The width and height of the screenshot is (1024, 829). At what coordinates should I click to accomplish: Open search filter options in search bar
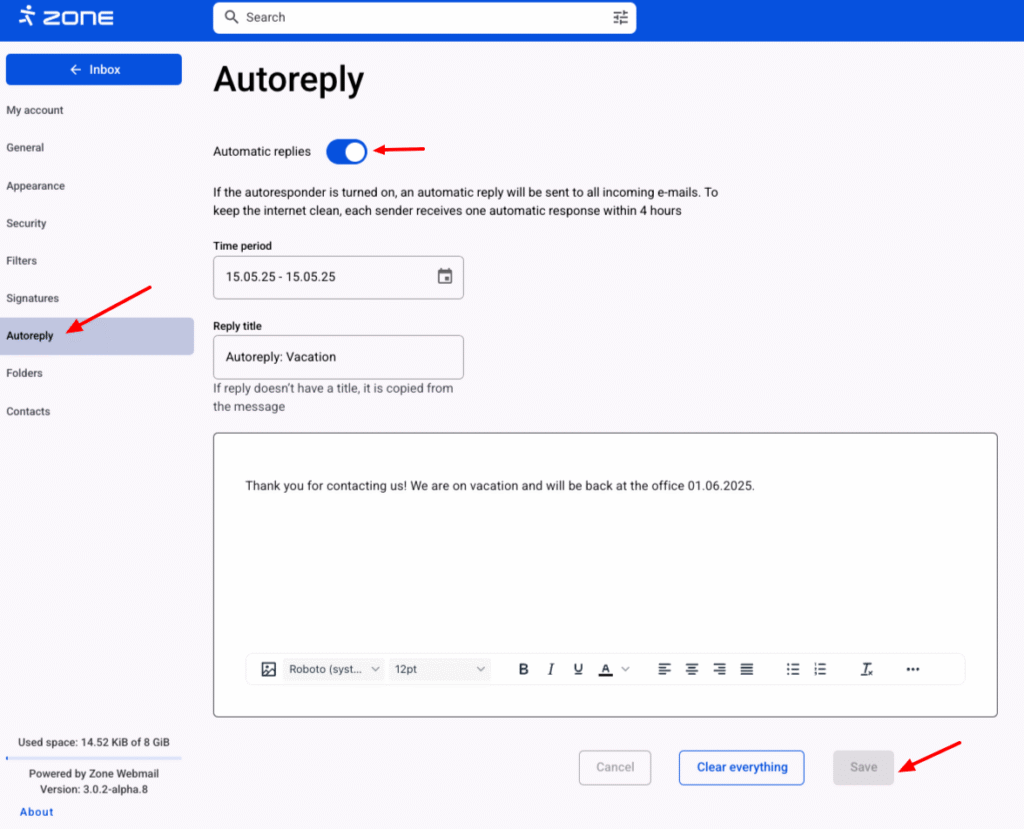pos(620,17)
